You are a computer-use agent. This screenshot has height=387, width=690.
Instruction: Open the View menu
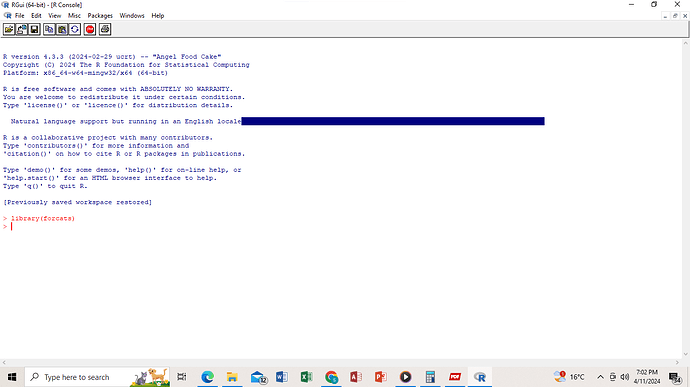[x=55, y=15]
